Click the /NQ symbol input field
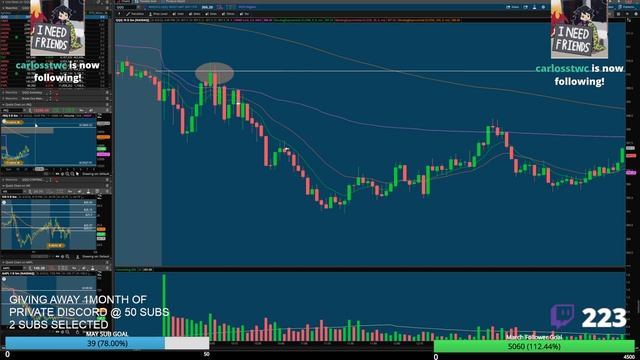This screenshot has width=640, height=360. [12, 110]
